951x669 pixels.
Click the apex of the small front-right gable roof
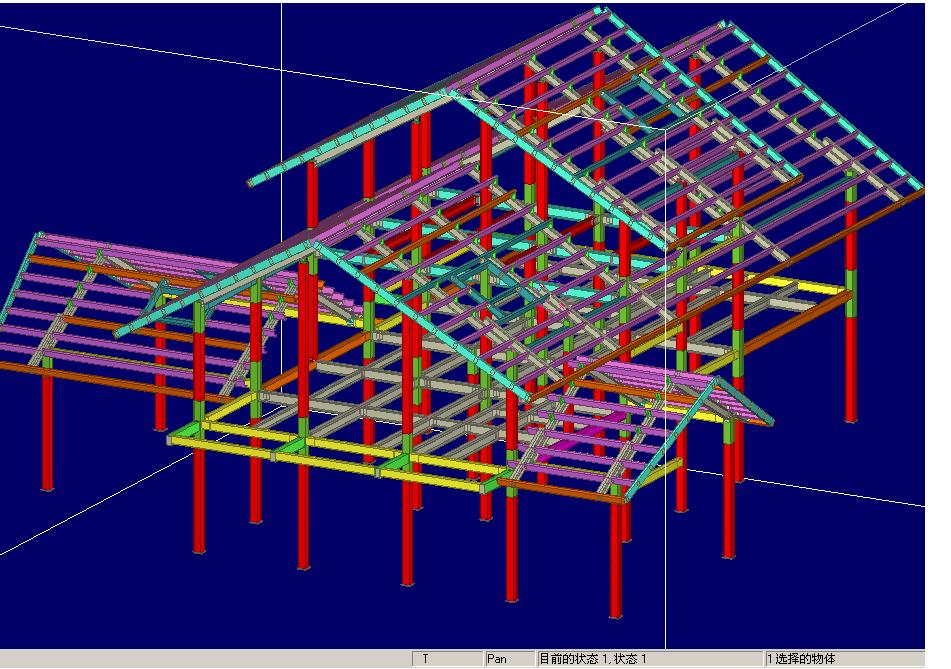[714, 381]
